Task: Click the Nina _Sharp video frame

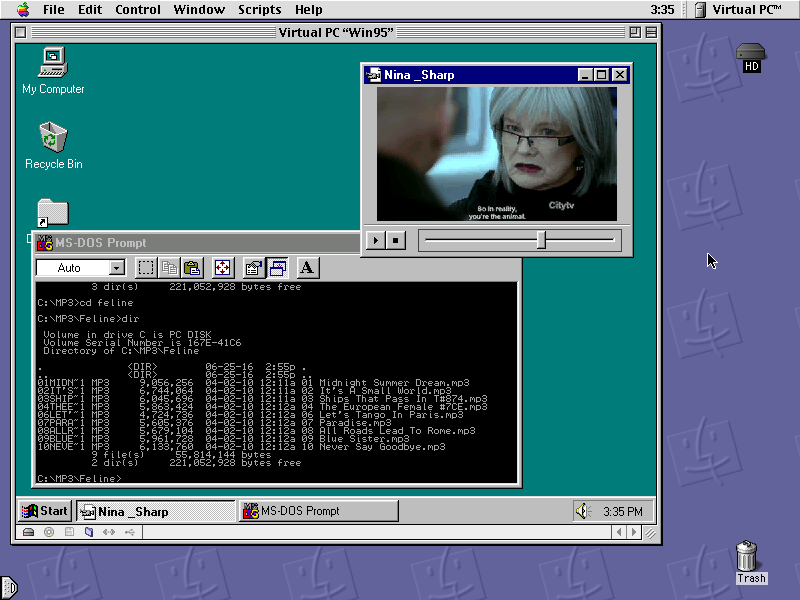Action: click(x=496, y=154)
